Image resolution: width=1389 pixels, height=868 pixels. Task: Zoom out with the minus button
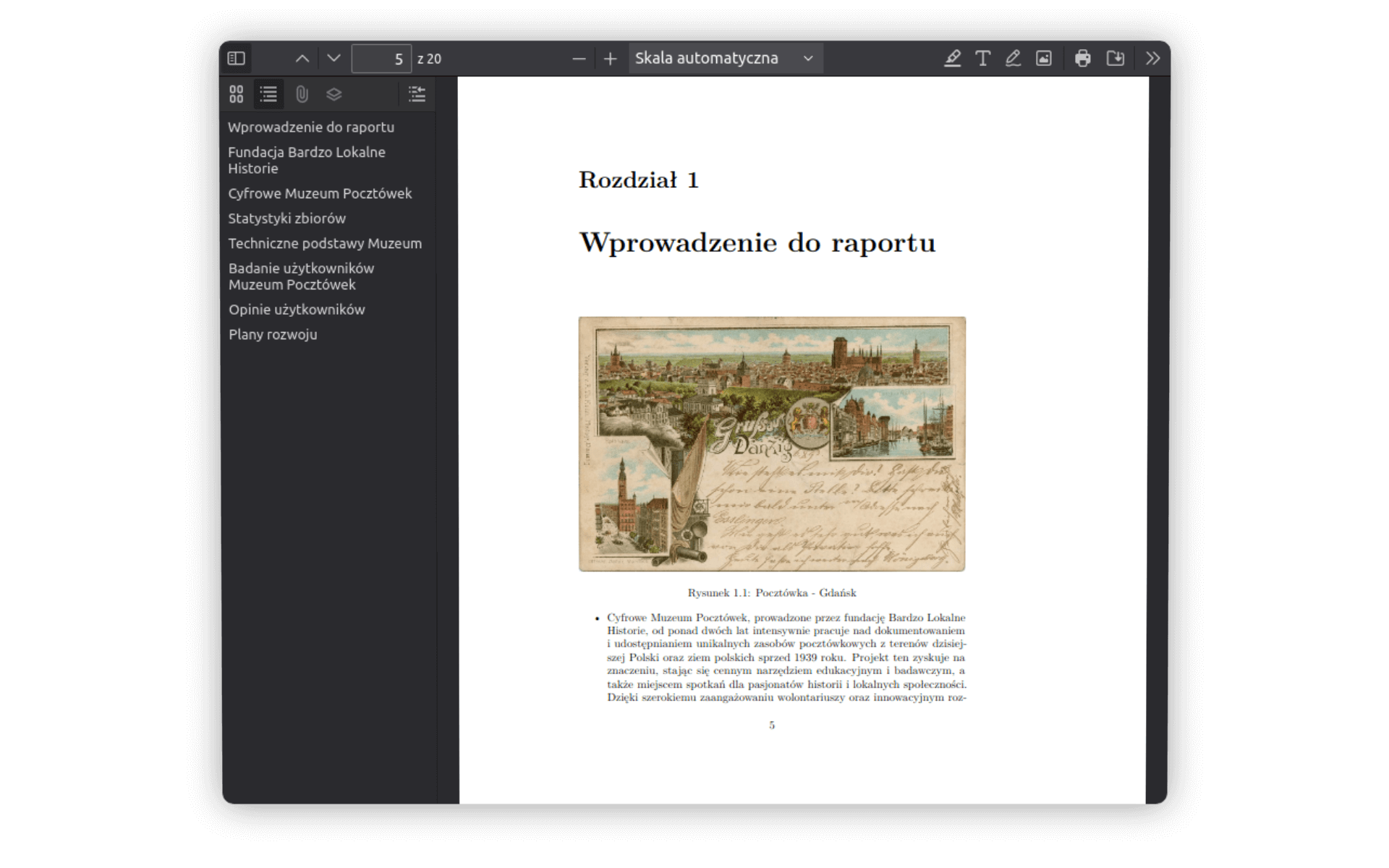(x=579, y=59)
